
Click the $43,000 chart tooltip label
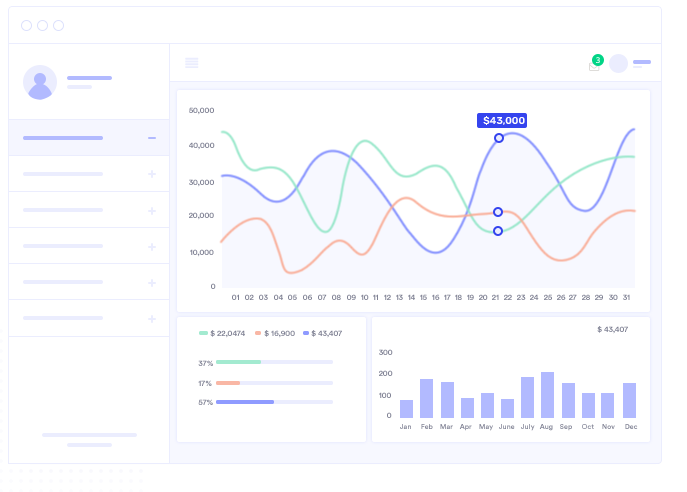pyautogui.click(x=502, y=120)
